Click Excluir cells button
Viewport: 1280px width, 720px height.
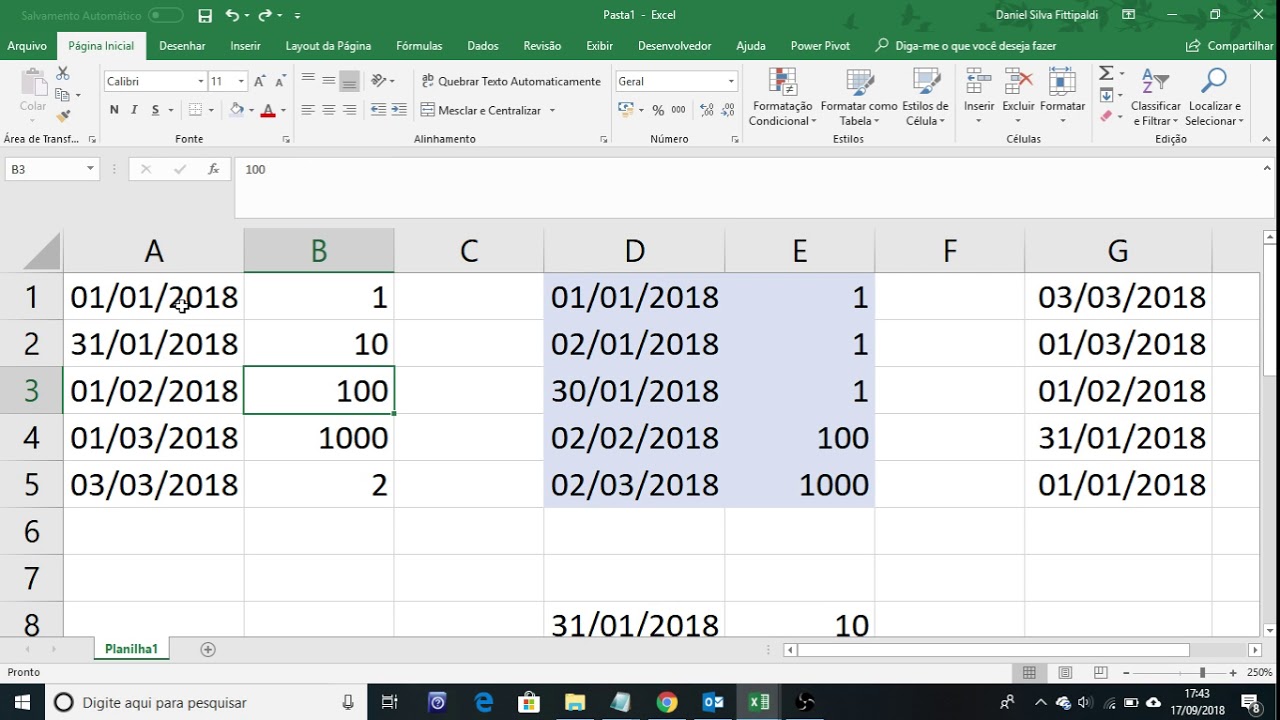[1018, 98]
